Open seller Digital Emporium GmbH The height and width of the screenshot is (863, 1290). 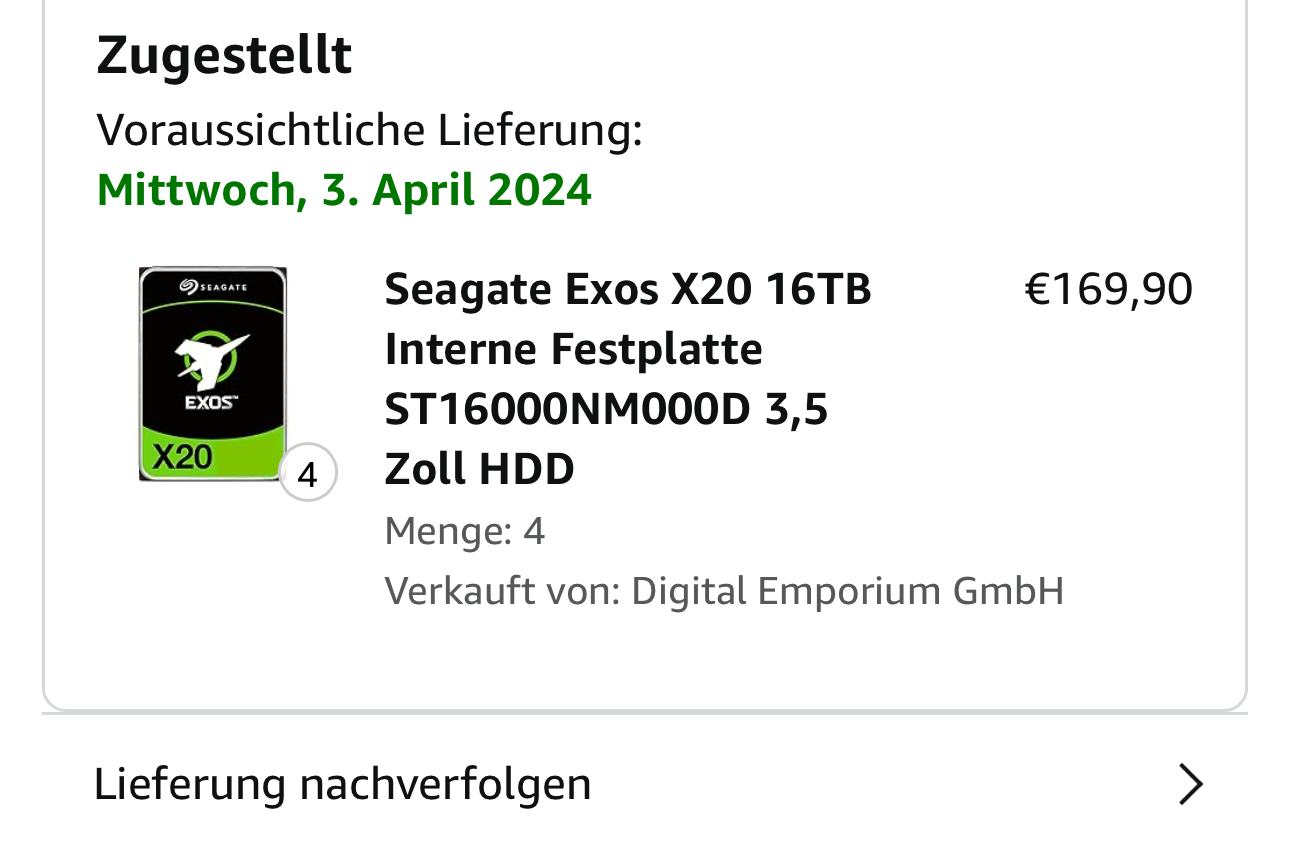pyautogui.click(x=847, y=591)
